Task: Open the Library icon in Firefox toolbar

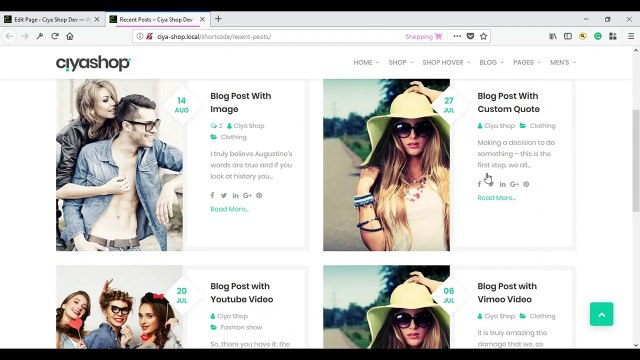Action: click(553, 36)
